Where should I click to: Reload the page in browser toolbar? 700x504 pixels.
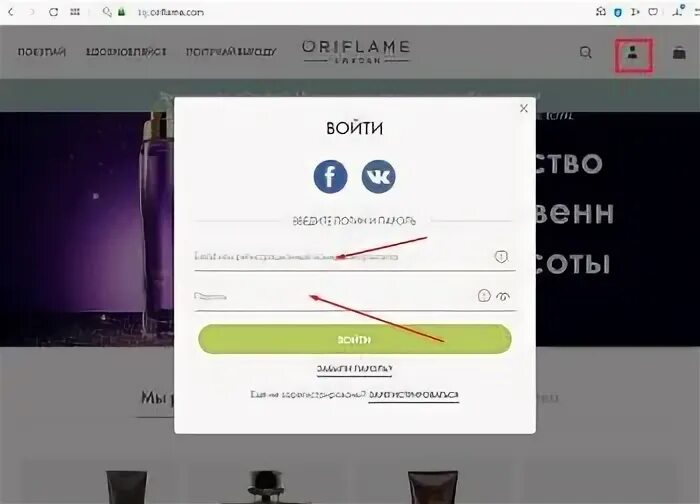[53, 12]
